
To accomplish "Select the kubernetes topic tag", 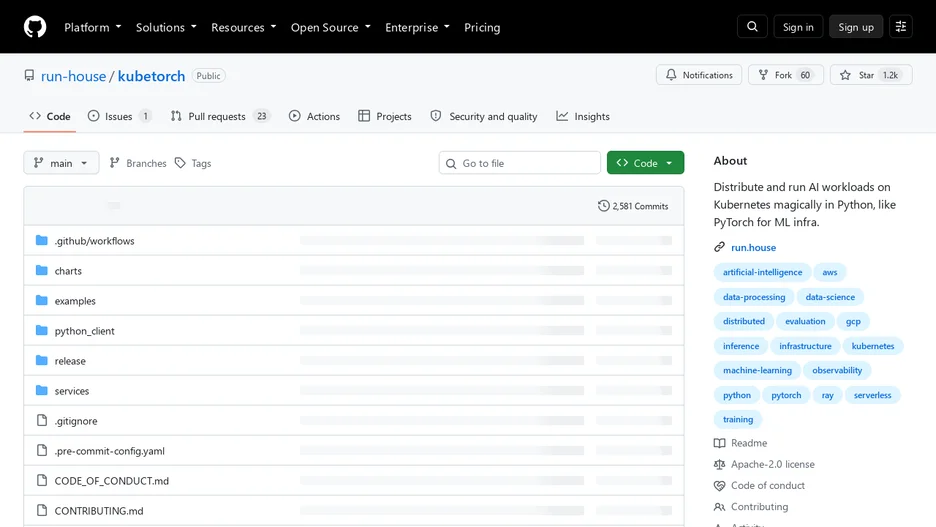I will pyautogui.click(x=873, y=346).
